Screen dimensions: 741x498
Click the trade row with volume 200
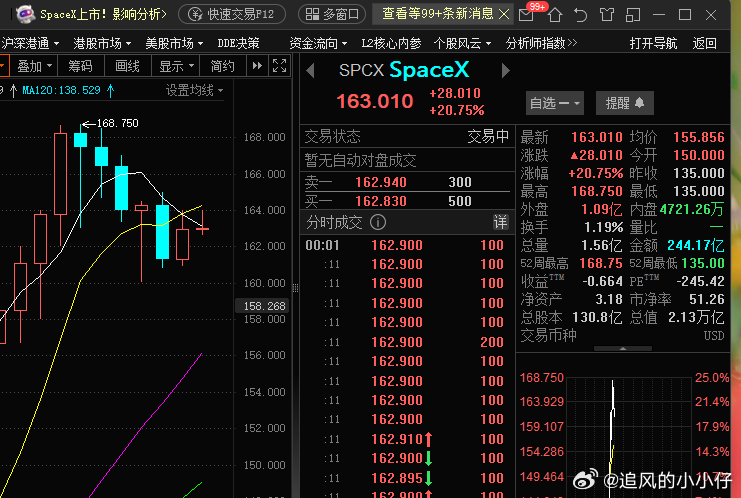[x=407, y=342]
